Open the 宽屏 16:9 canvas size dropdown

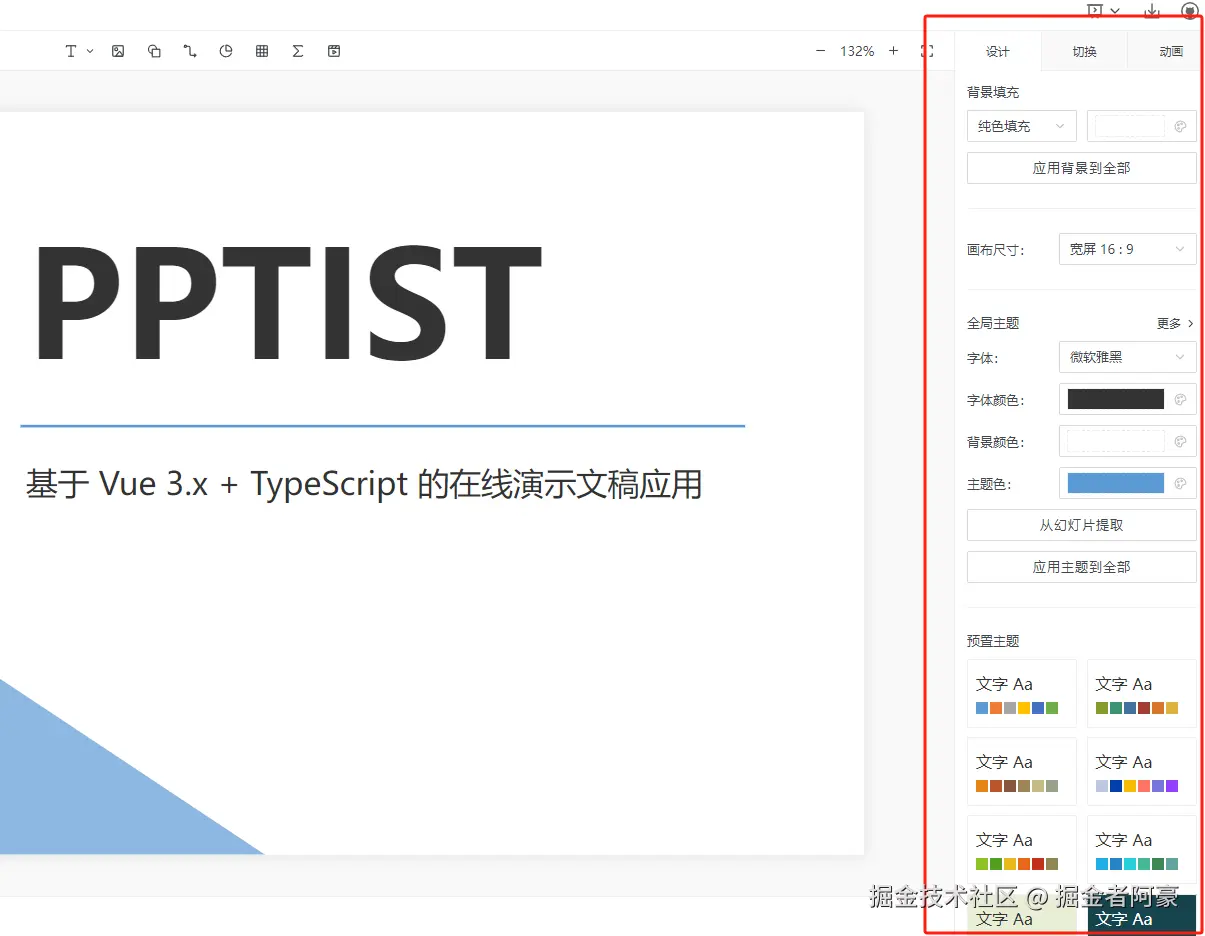(1128, 249)
